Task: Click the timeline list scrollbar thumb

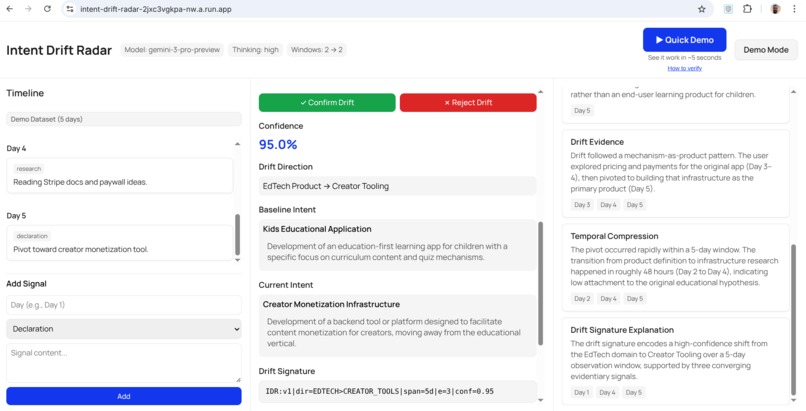Action: [x=237, y=235]
